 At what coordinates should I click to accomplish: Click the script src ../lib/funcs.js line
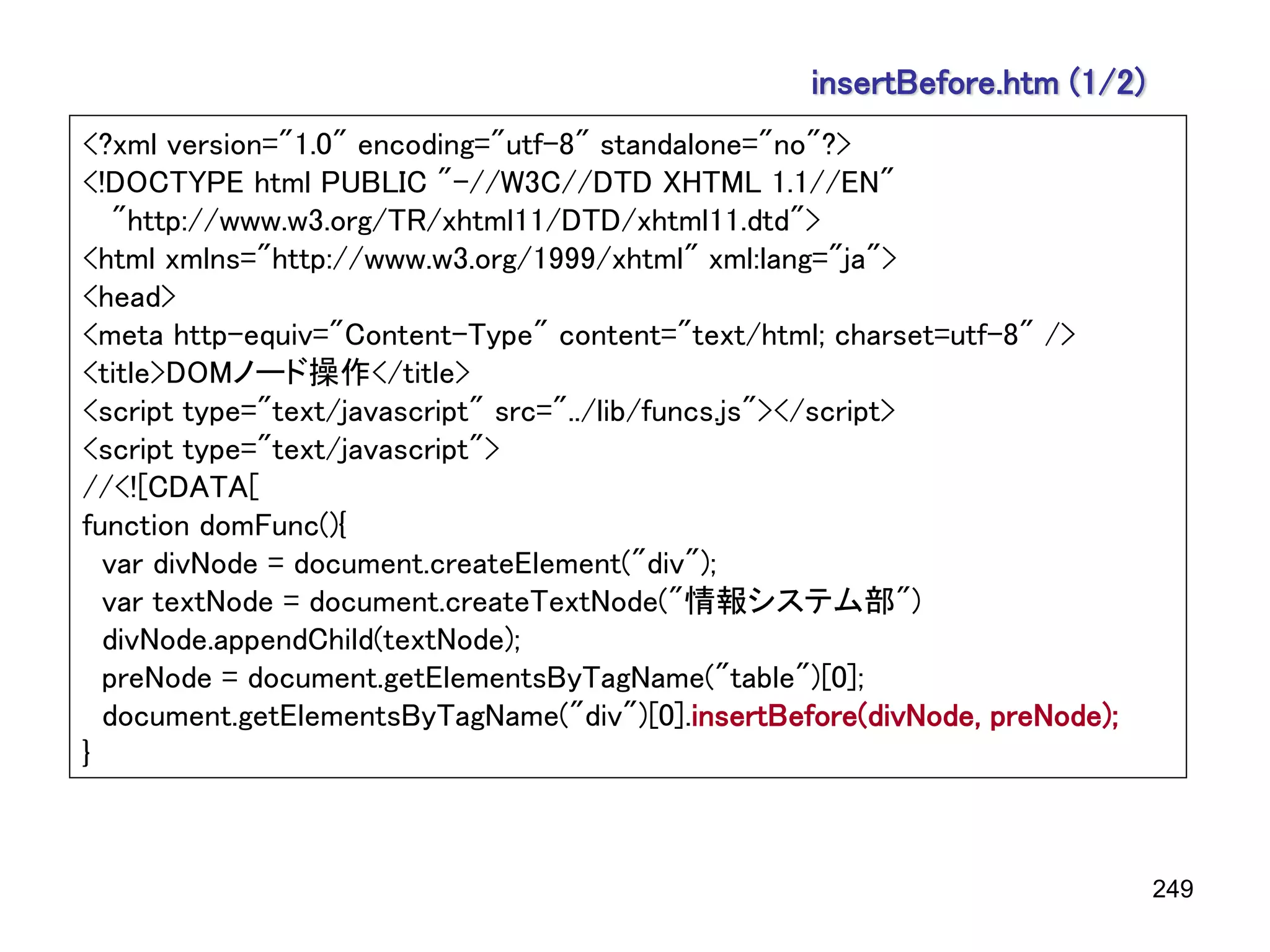(489, 412)
